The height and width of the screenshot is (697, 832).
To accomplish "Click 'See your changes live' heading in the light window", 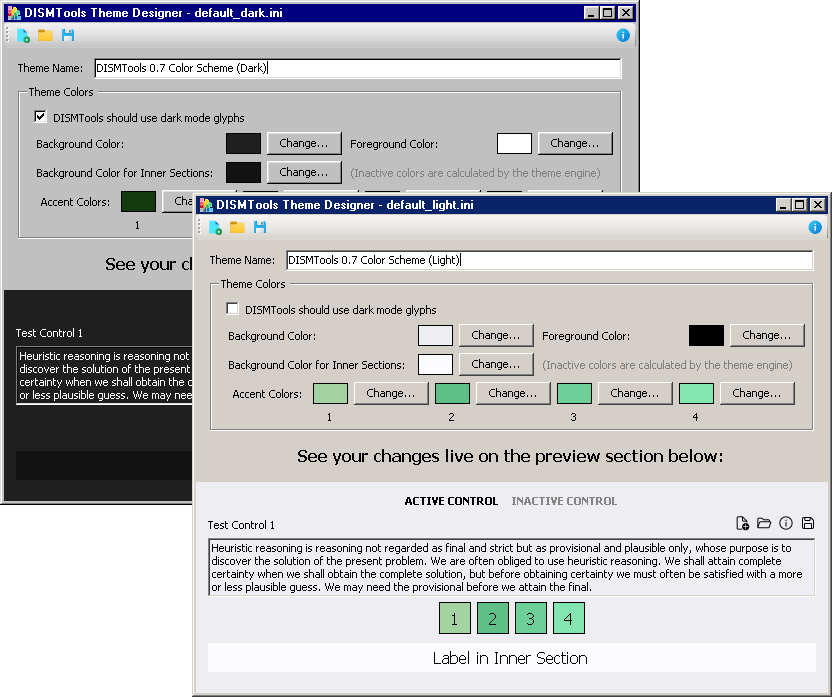I will click(x=510, y=456).
